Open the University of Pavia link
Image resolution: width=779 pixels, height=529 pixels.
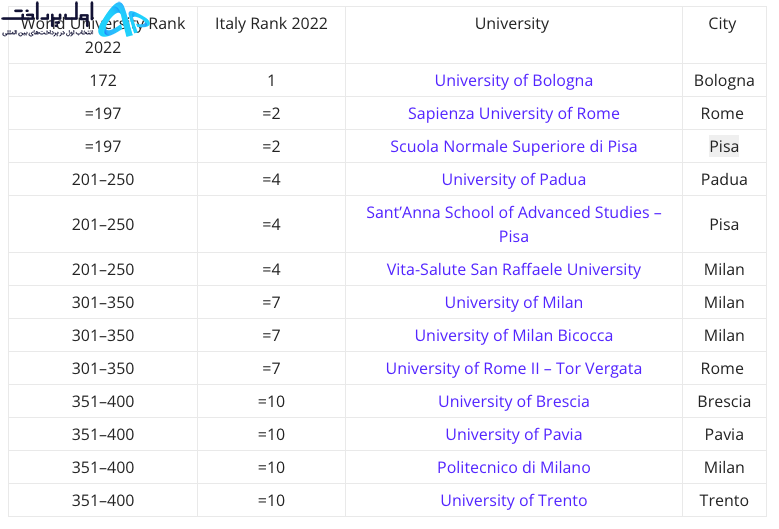click(x=513, y=435)
